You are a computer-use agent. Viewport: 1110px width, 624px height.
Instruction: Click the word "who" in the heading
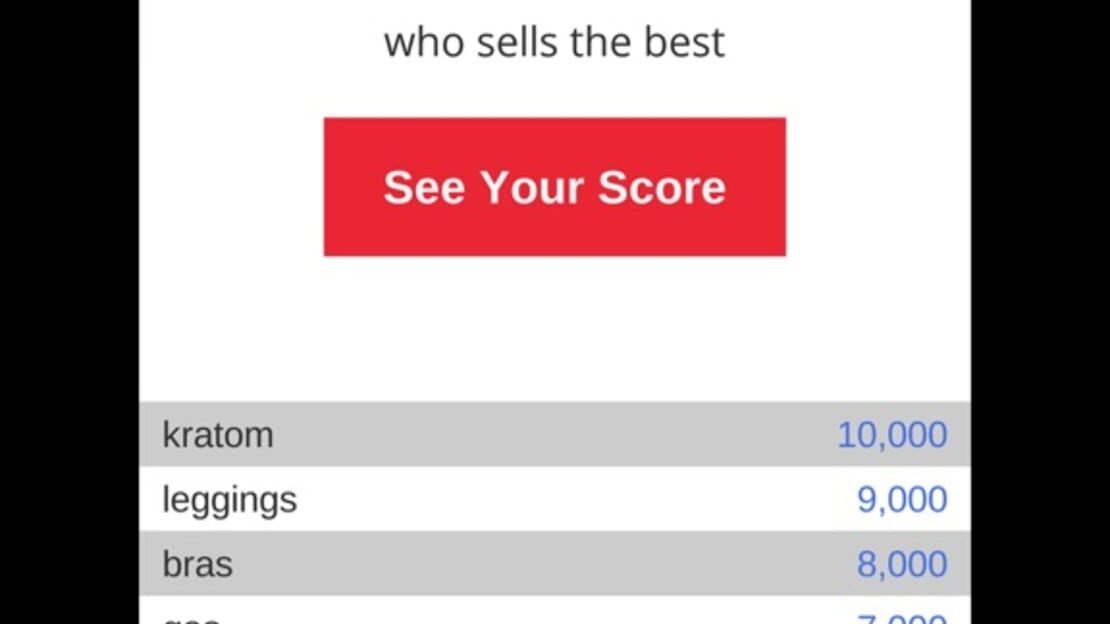[x=425, y=42]
